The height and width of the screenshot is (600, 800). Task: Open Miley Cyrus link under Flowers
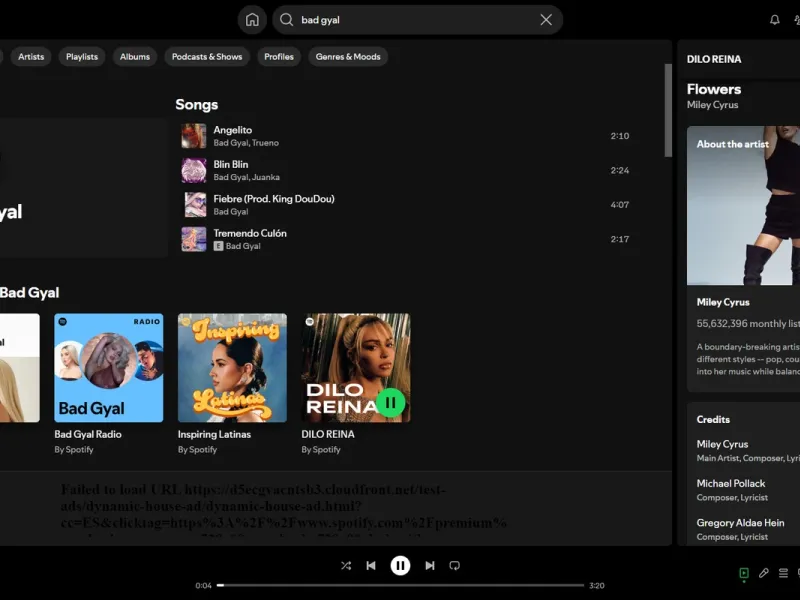coord(712,105)
